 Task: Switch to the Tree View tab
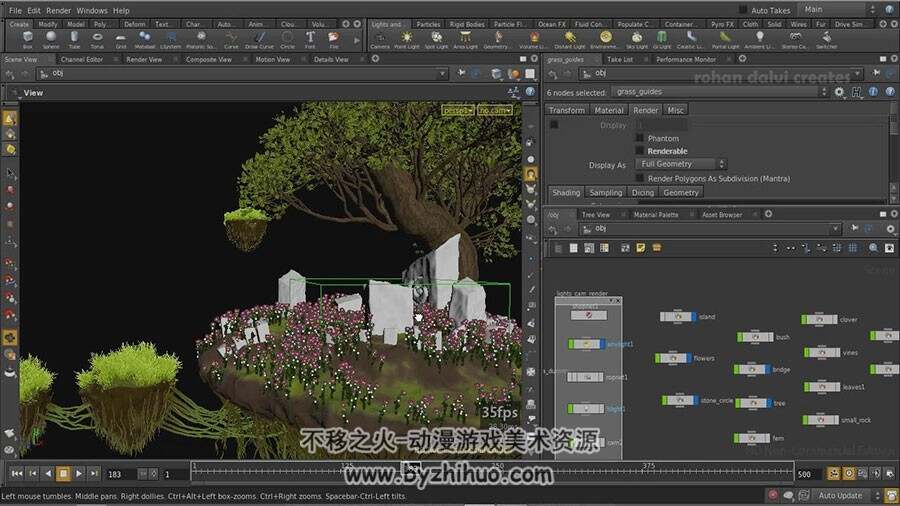point(596,215)
